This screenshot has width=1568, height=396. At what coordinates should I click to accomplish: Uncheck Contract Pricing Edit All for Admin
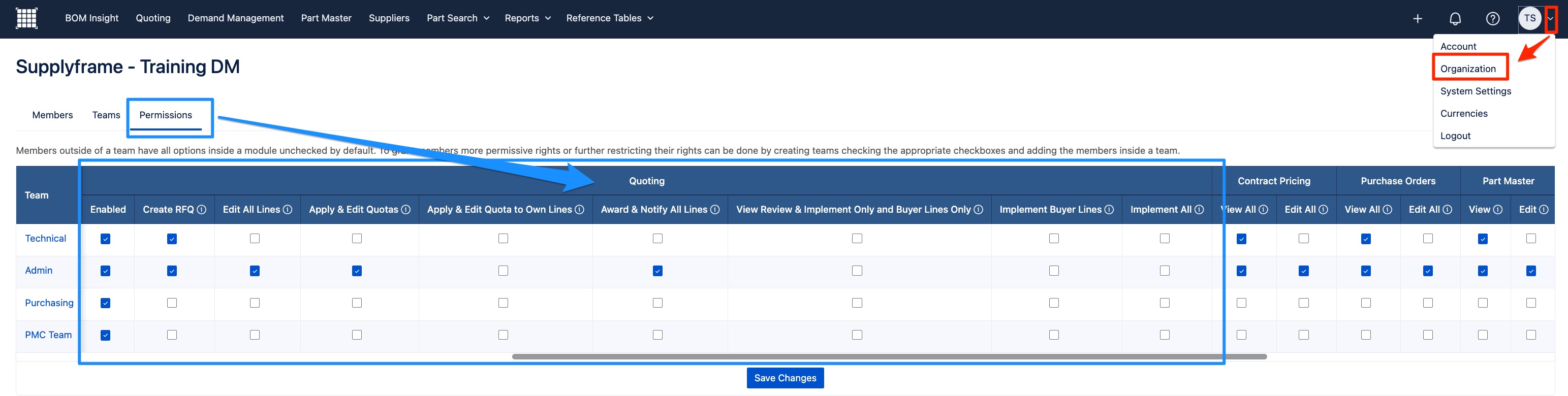click(1304, 271)
